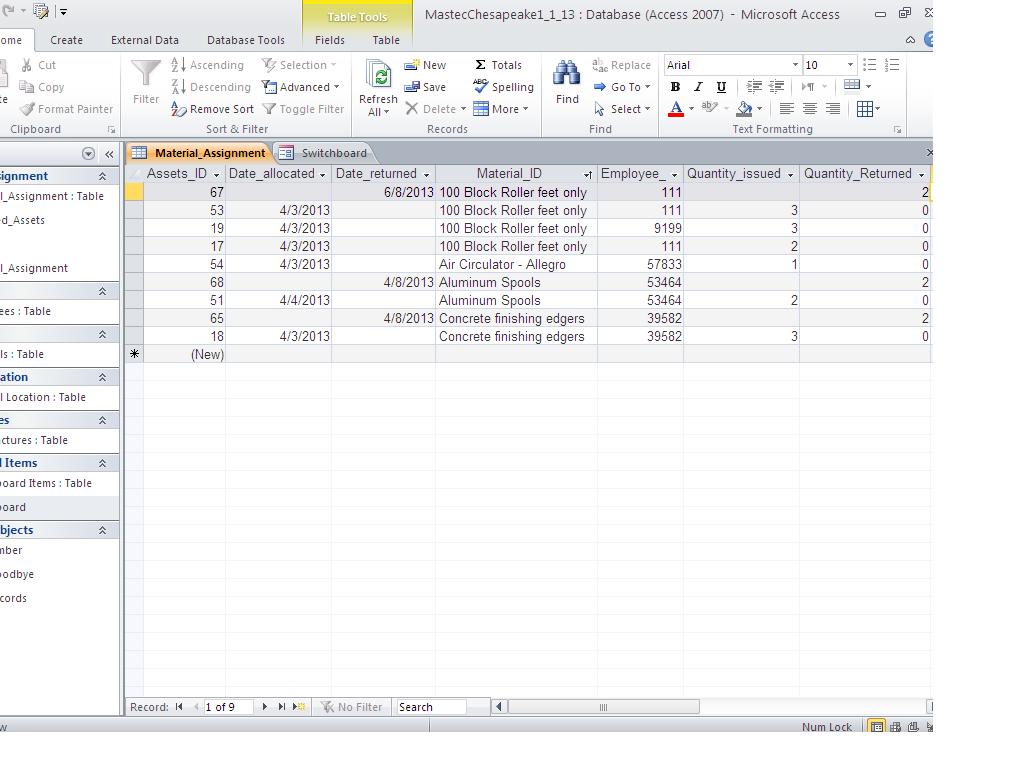
Task: Open the font color dropdown arrow
Action: pyautogui.click(x=692, y=108)
